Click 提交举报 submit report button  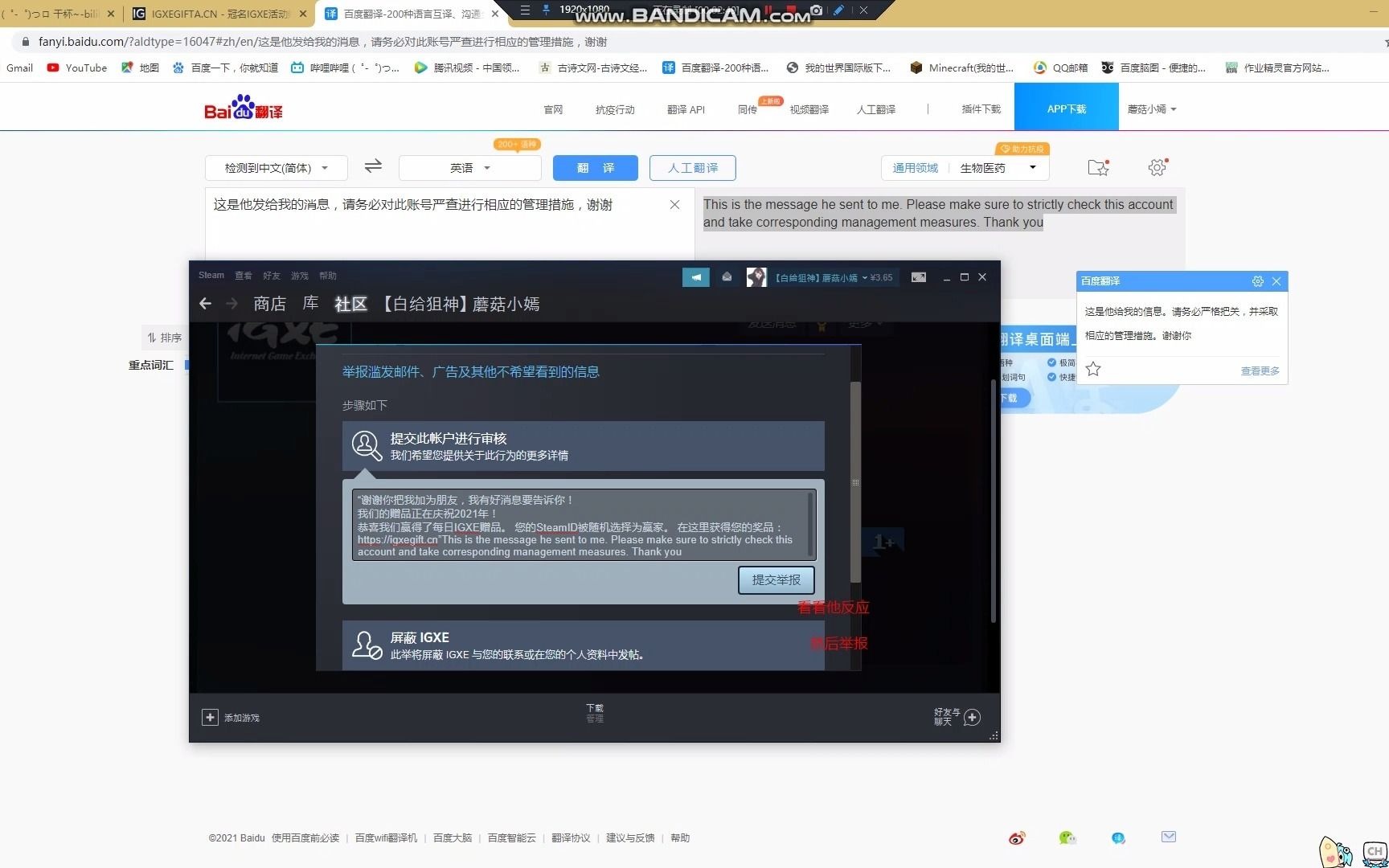point(776,580)
